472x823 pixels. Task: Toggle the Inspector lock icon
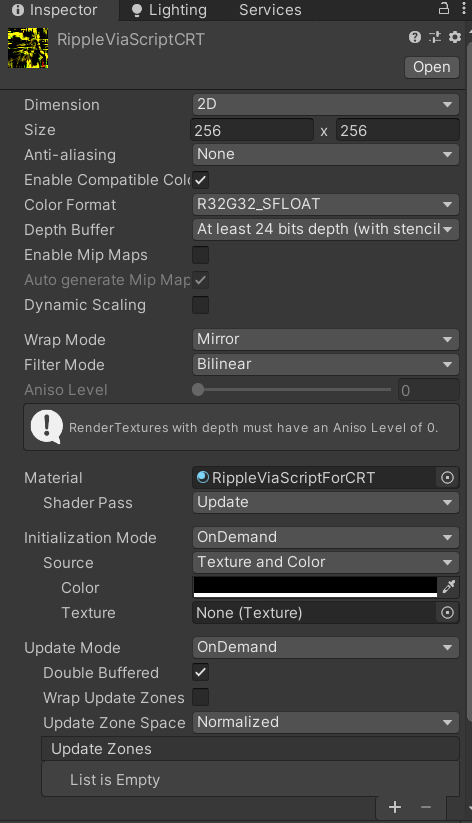444,8
